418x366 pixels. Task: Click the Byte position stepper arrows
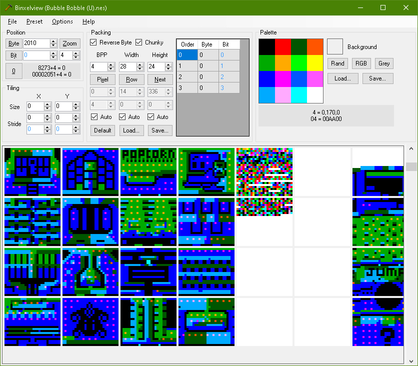click(x=53, y=43)
